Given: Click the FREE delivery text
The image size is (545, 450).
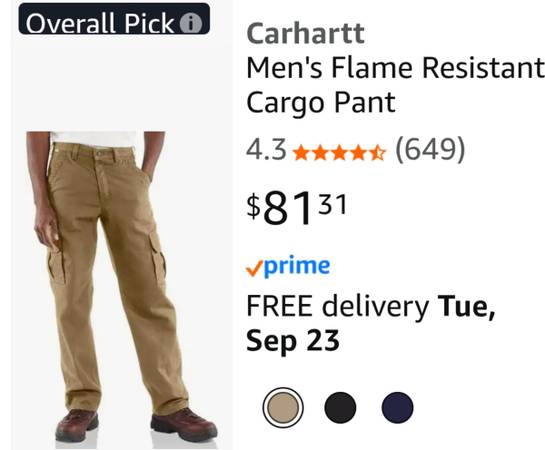Looking at the screenshot, I should tap(337, 306).
